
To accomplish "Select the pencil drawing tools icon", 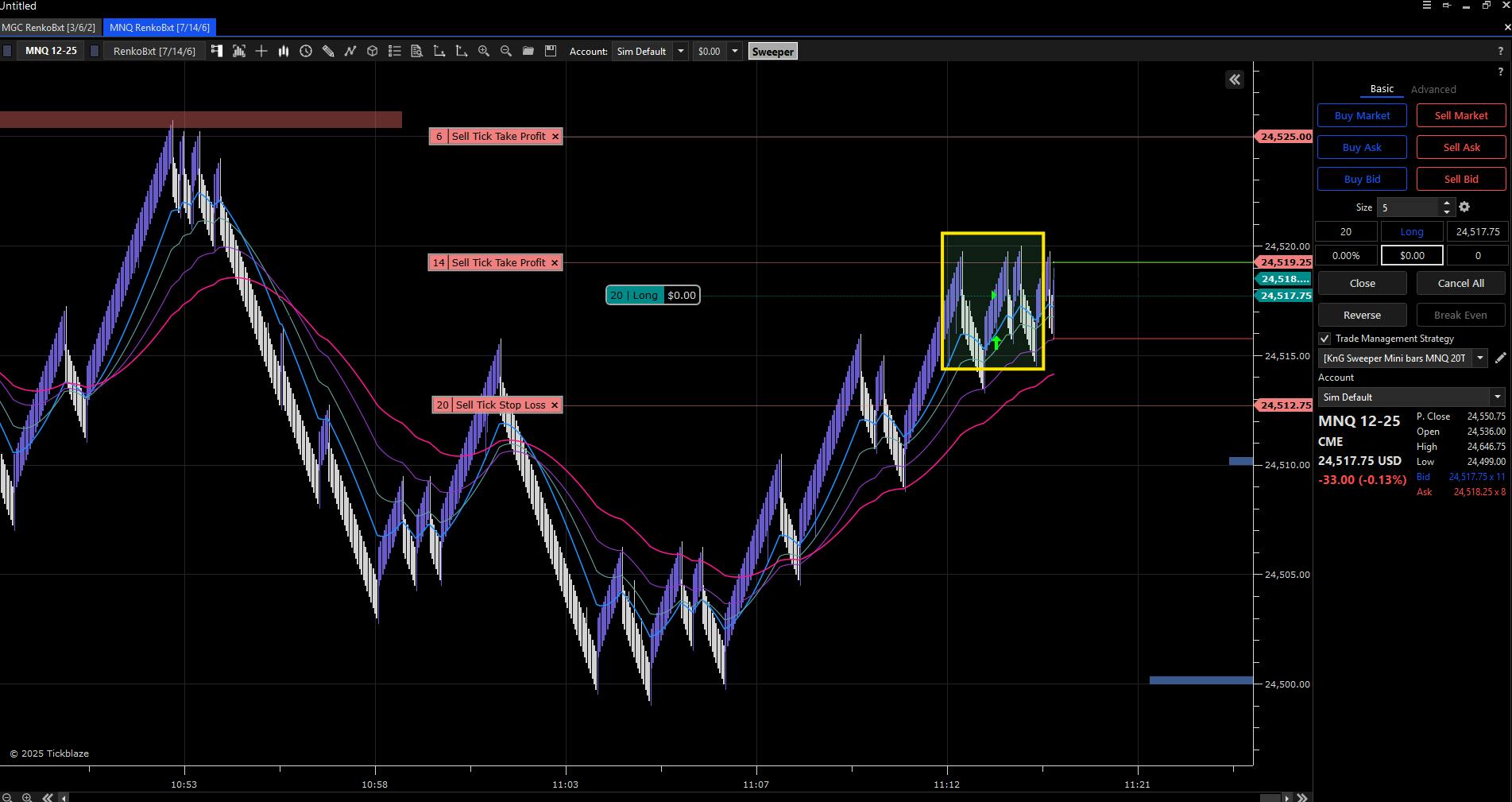I will pos(328,52).
